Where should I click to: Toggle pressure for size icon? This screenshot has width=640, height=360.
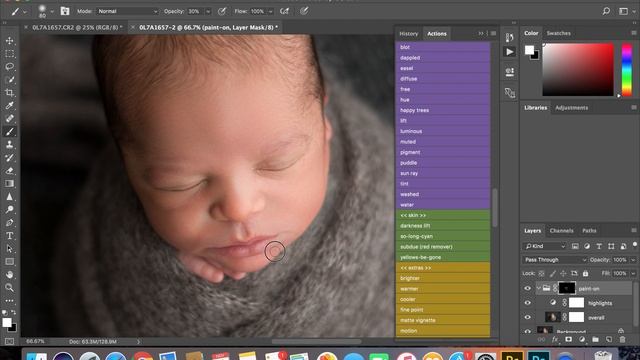[x=304, y=11]
